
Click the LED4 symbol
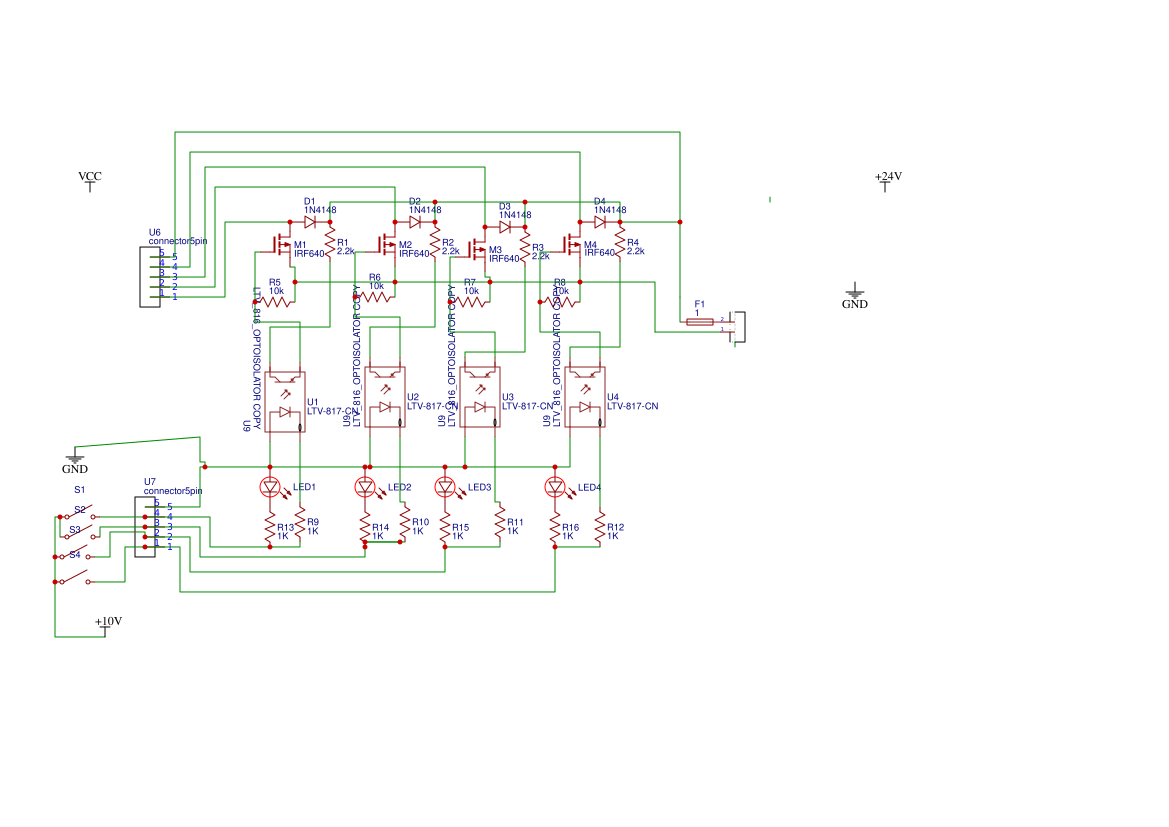555,487
